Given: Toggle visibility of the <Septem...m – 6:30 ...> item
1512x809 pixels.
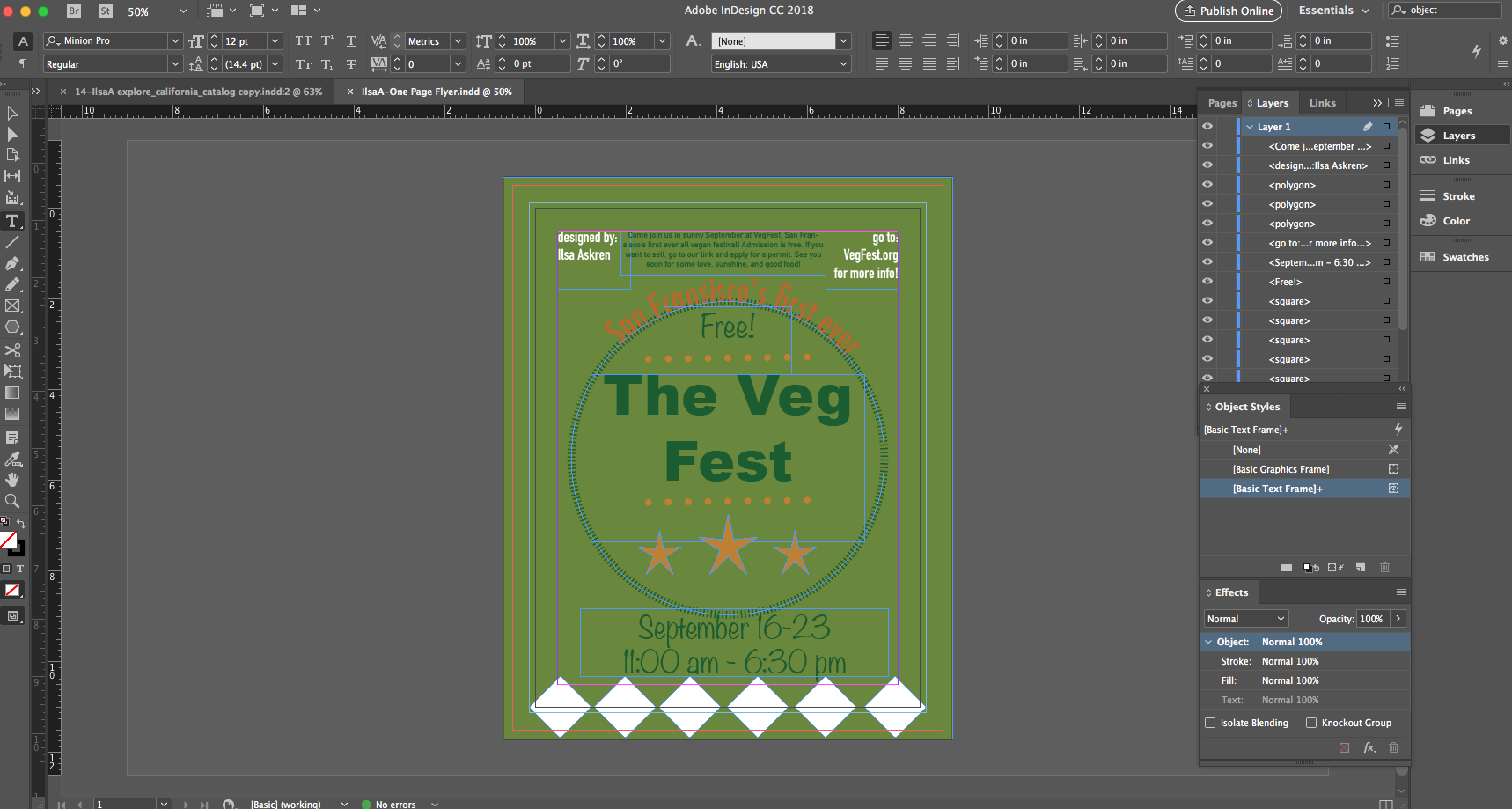Looking at the screenshot, I should (x=1207, y=262).
